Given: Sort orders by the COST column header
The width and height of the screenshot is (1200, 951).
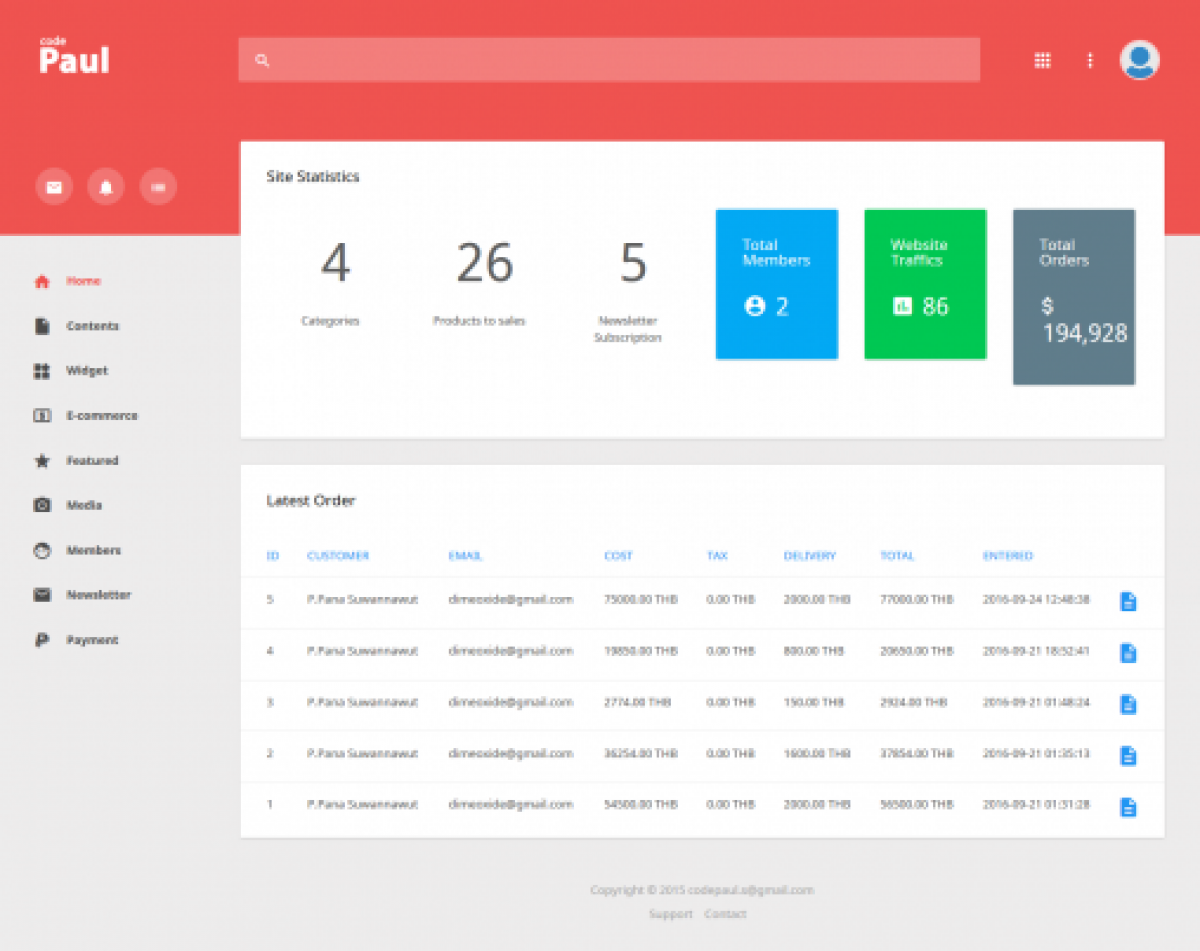Looking at the screenshot, I should coord(617,555).
